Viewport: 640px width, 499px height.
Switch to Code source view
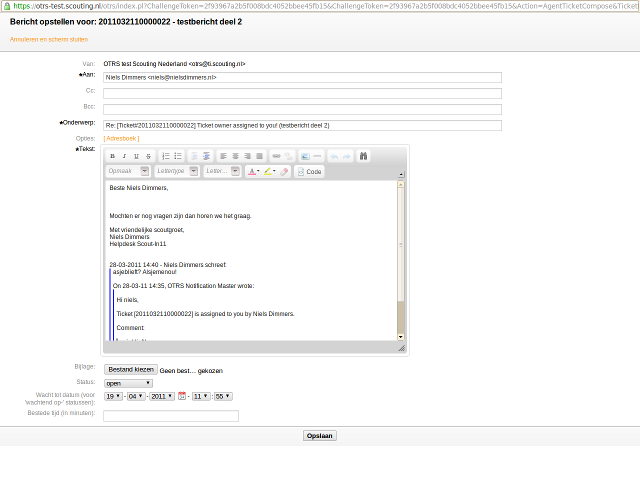coord(309,171)
